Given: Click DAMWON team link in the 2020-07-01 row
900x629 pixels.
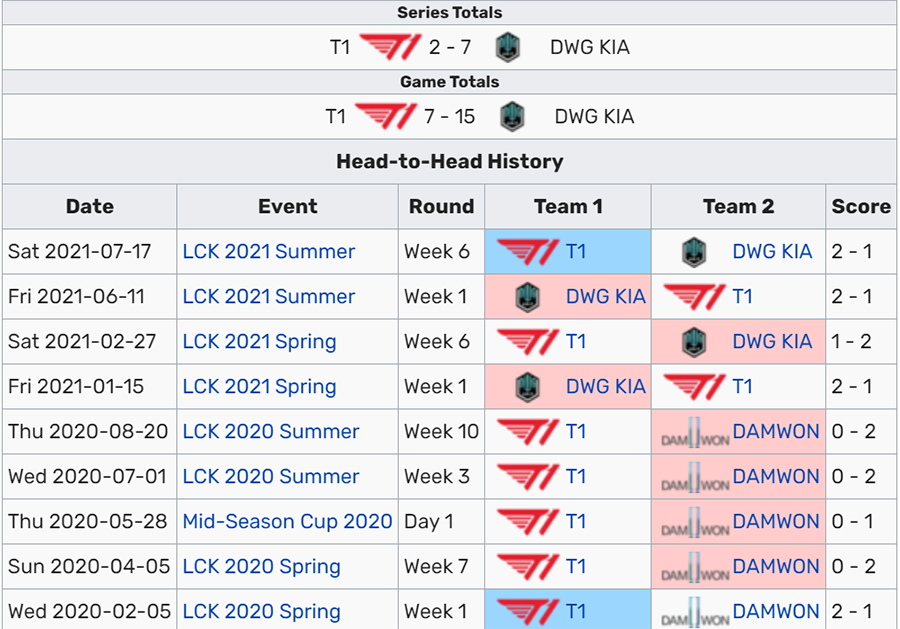Looking at the screenshot, I should tap(775, 476).
